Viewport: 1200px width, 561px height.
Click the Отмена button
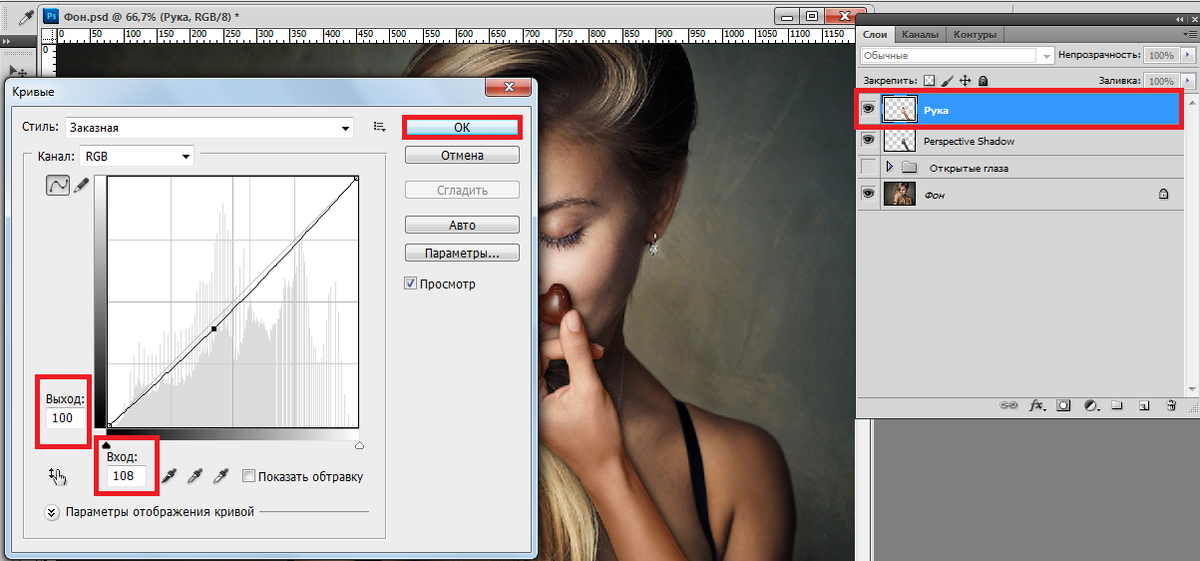[462, 156]
